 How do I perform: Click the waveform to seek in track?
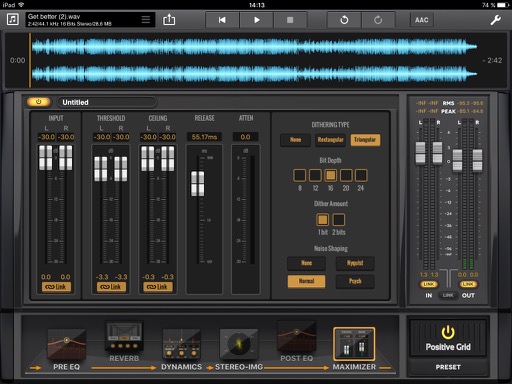pos(254,60)
